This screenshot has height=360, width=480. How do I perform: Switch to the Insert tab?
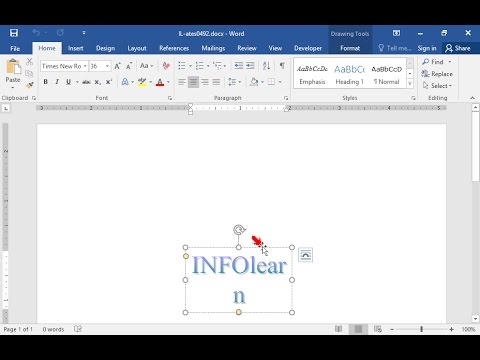(76, 48)
